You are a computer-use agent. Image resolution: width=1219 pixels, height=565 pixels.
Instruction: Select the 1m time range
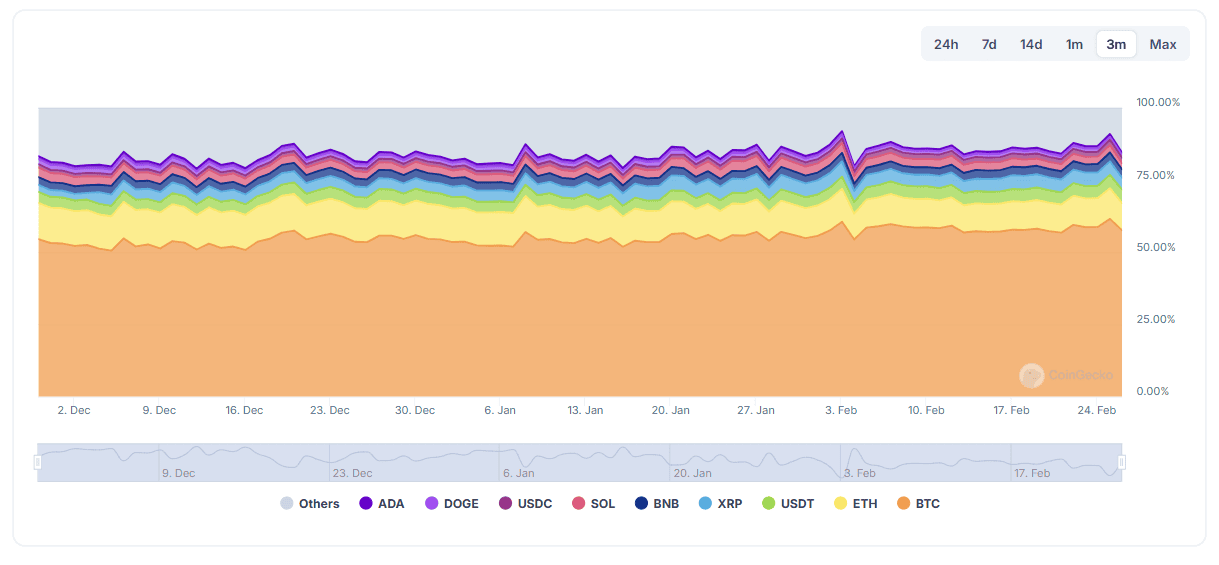point(1074,44)
